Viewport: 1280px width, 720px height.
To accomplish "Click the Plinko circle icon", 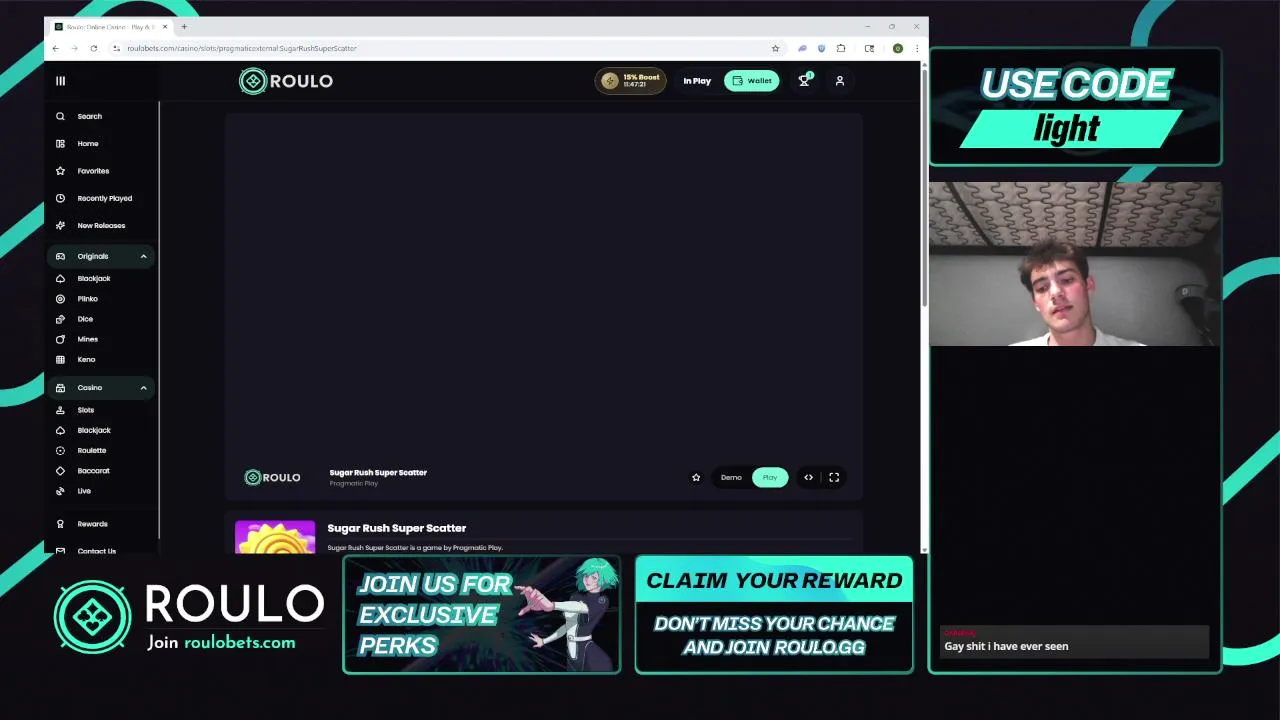I will 60,299.
